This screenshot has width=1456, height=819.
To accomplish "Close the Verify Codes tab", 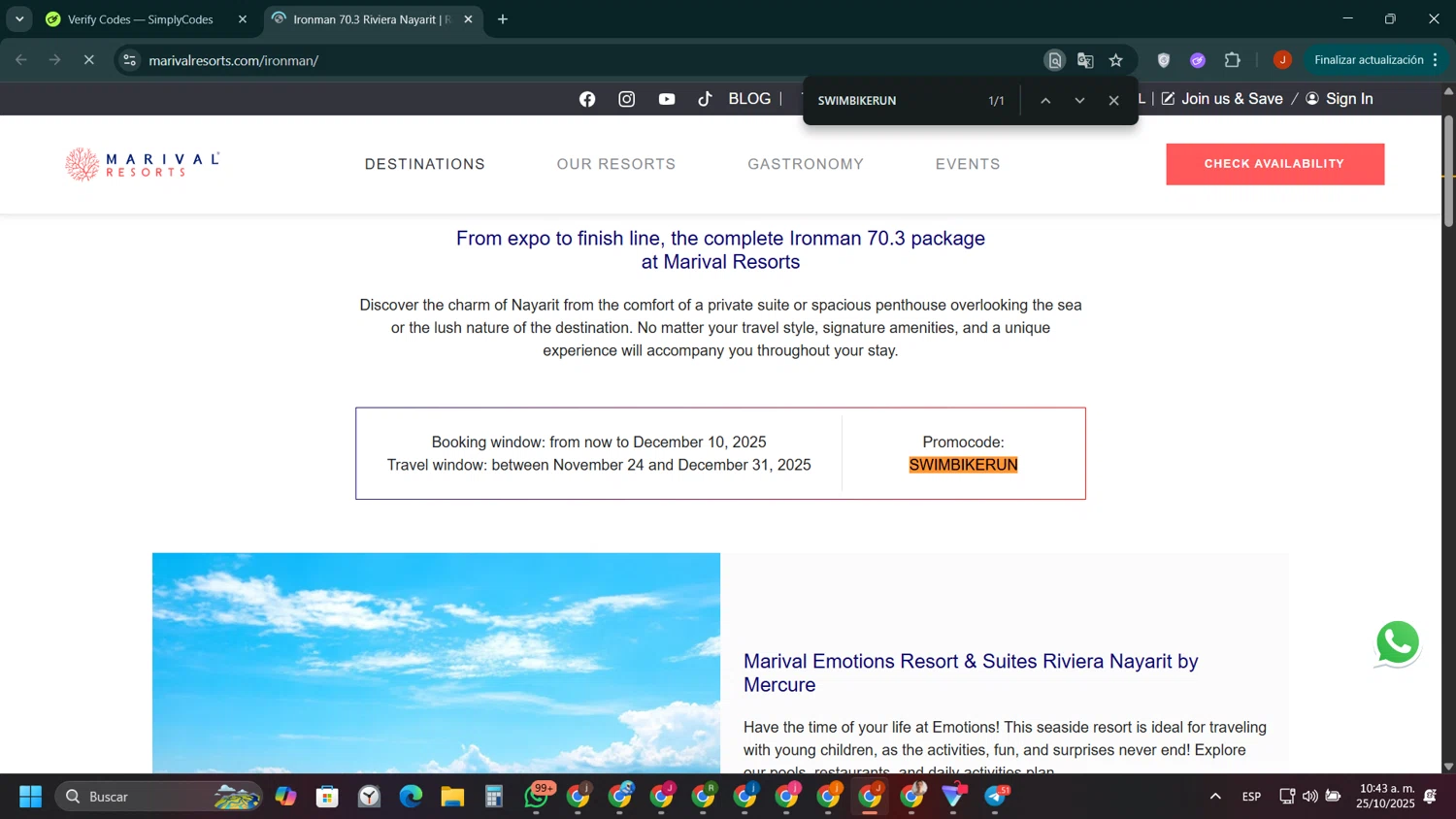I will coord(243,19).
